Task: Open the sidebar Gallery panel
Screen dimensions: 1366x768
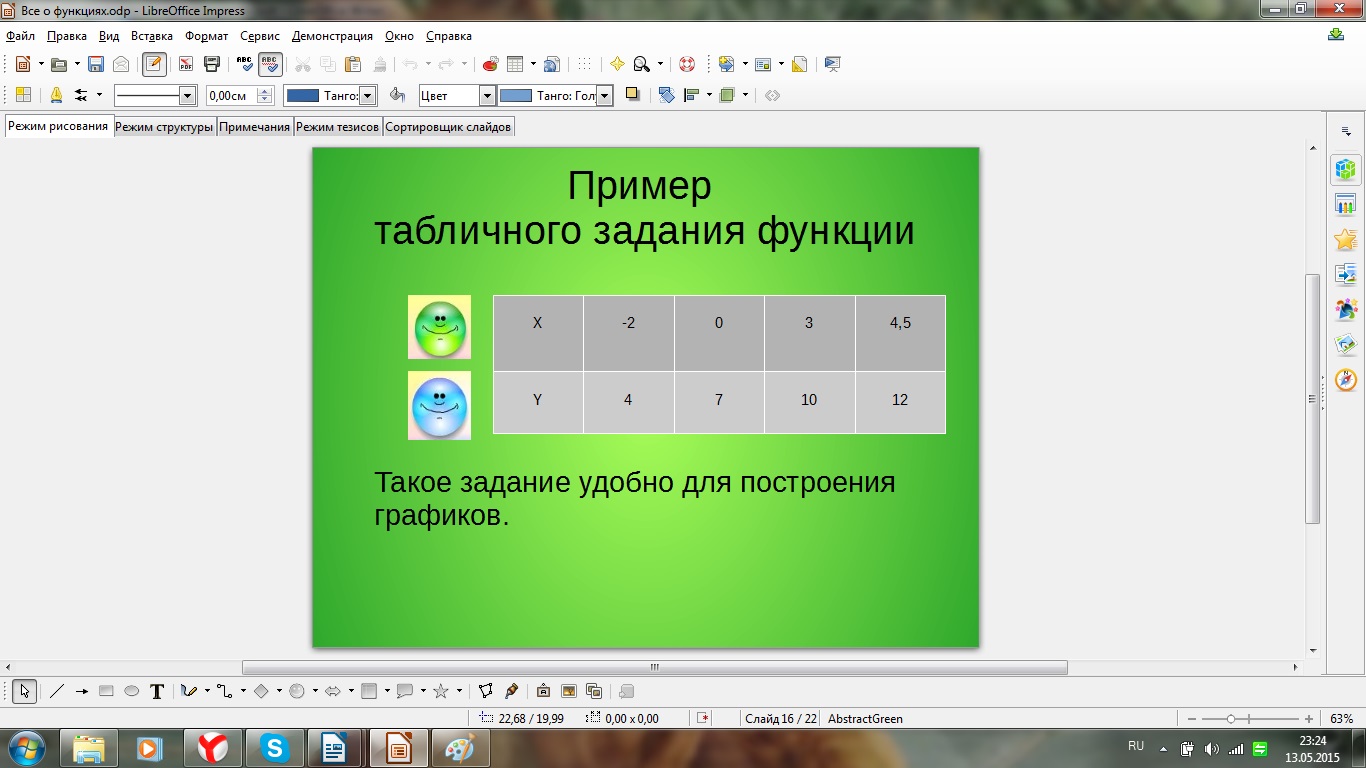Action: (x=1346, y=345)
